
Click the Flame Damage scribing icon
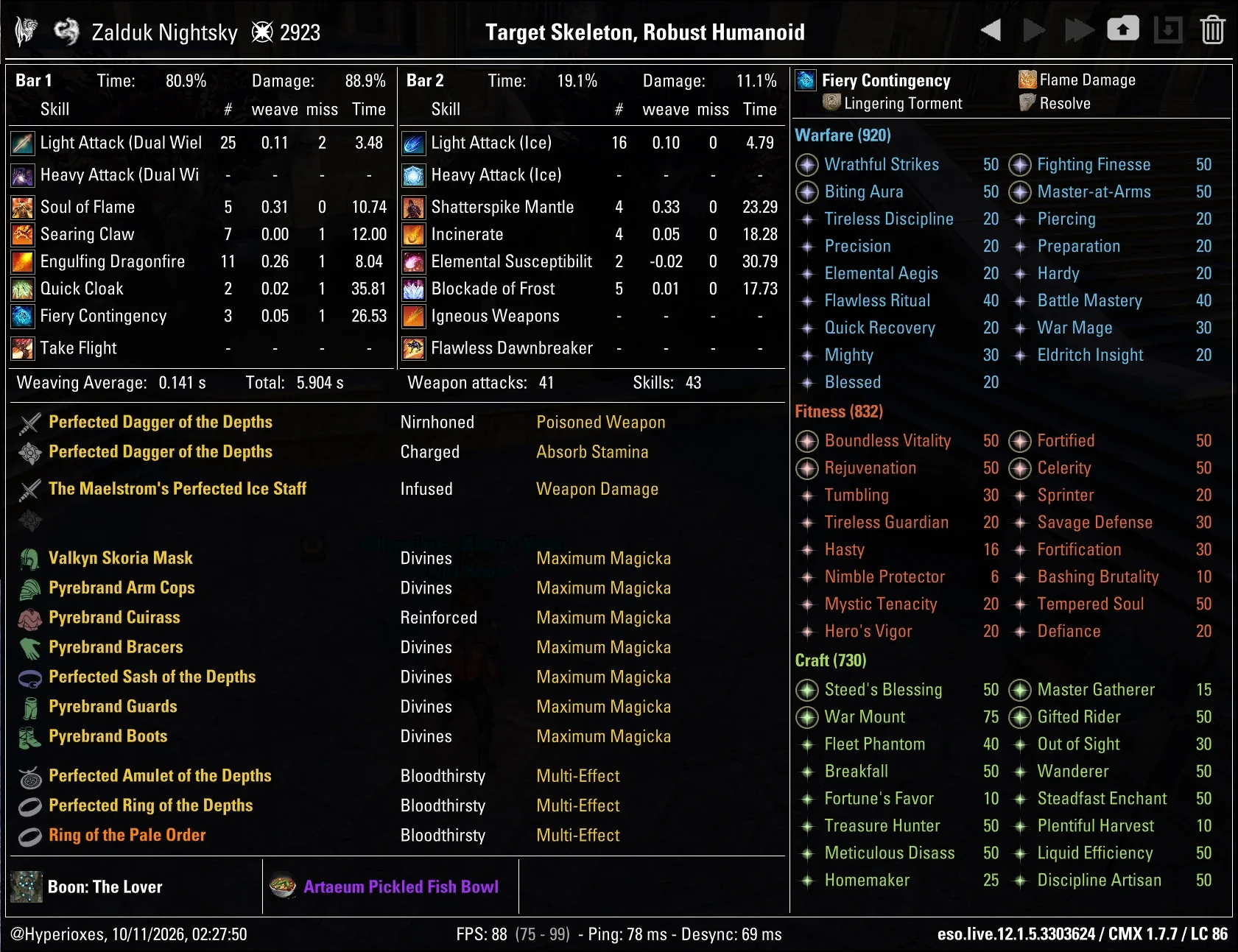(1027, 80)
